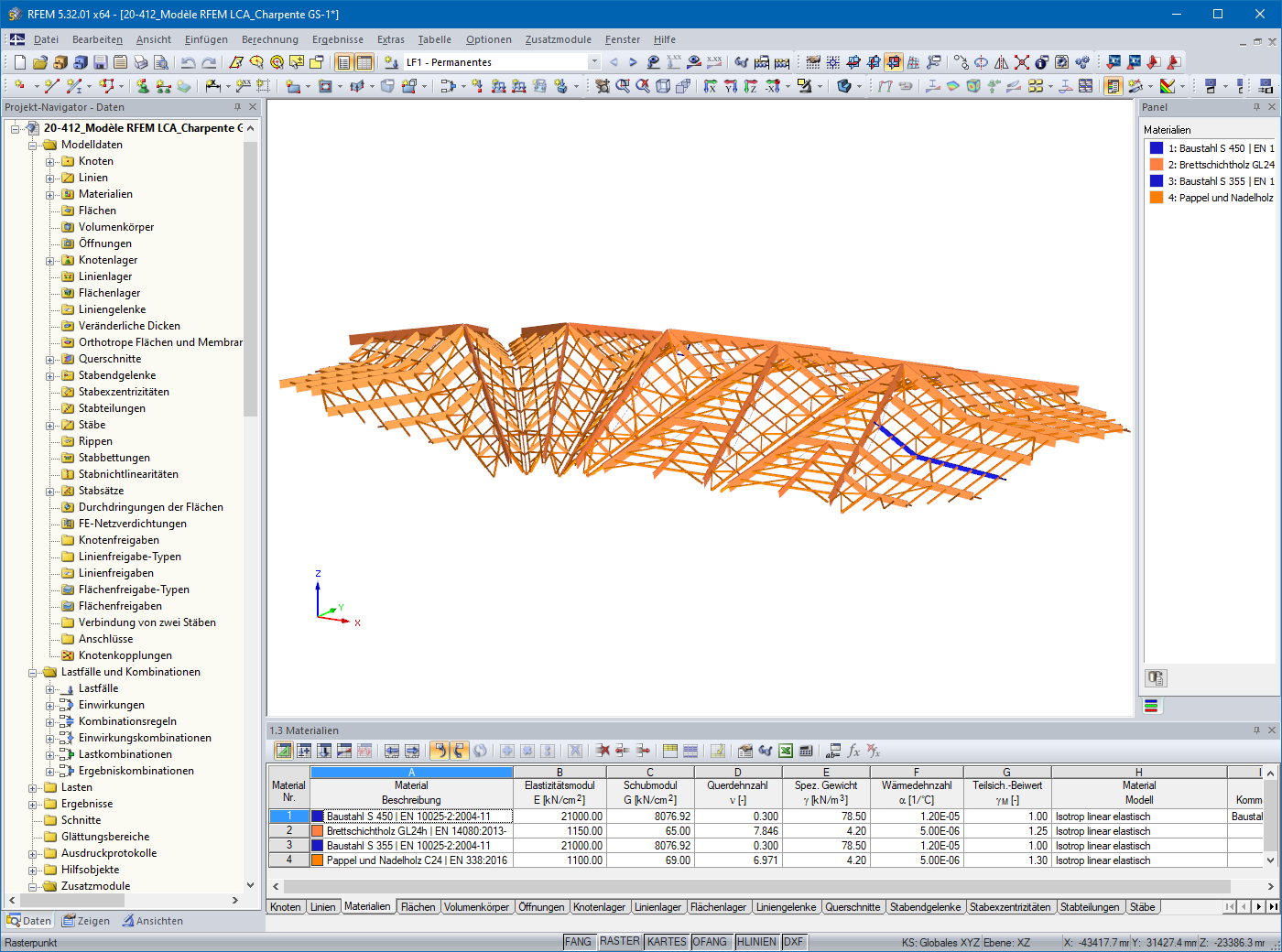Click next load case arrow
This screenshot has height=952, width=1282.
(x=633, y=62)
